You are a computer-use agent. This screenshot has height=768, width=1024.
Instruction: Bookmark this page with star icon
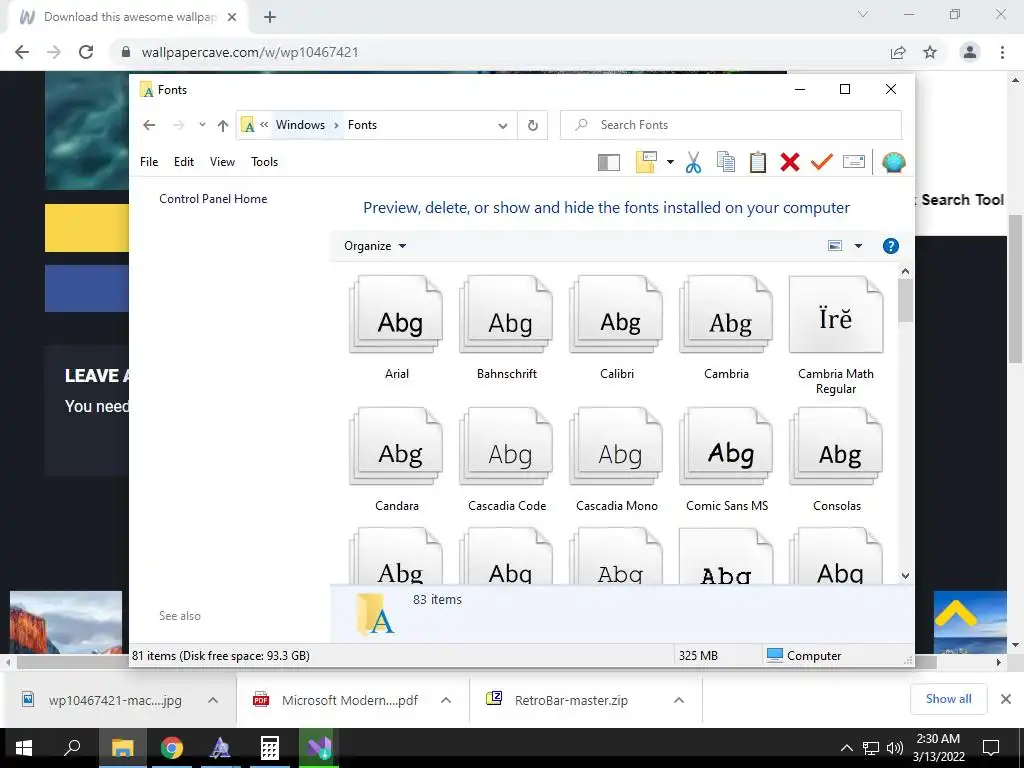[930, 52]
